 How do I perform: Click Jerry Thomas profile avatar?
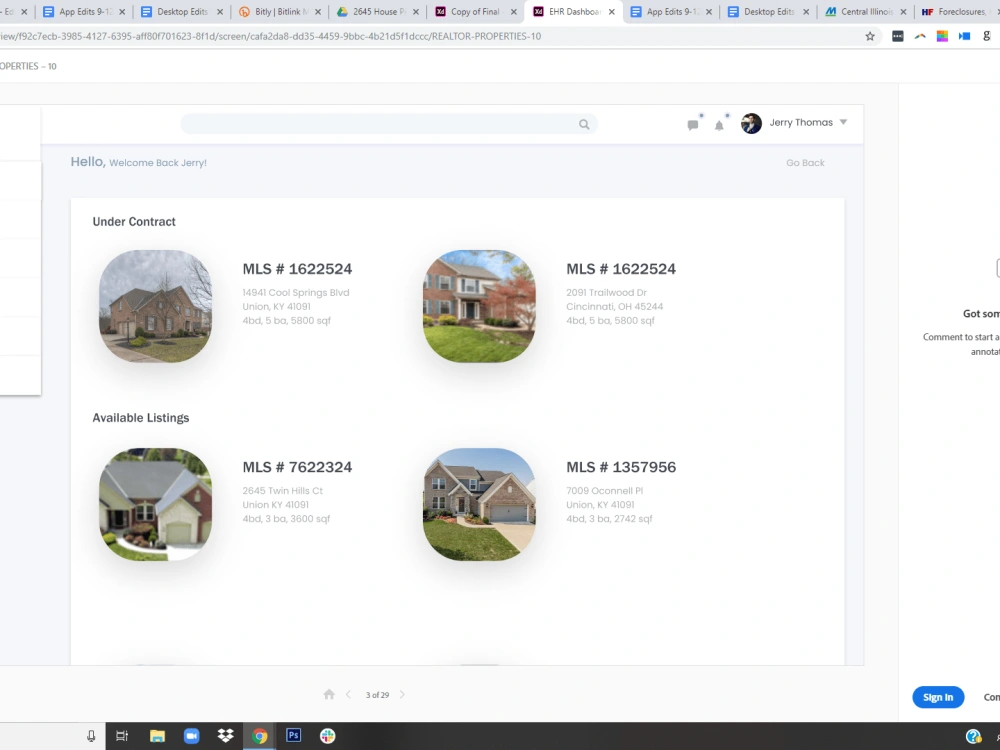click(x=751, y=123)
